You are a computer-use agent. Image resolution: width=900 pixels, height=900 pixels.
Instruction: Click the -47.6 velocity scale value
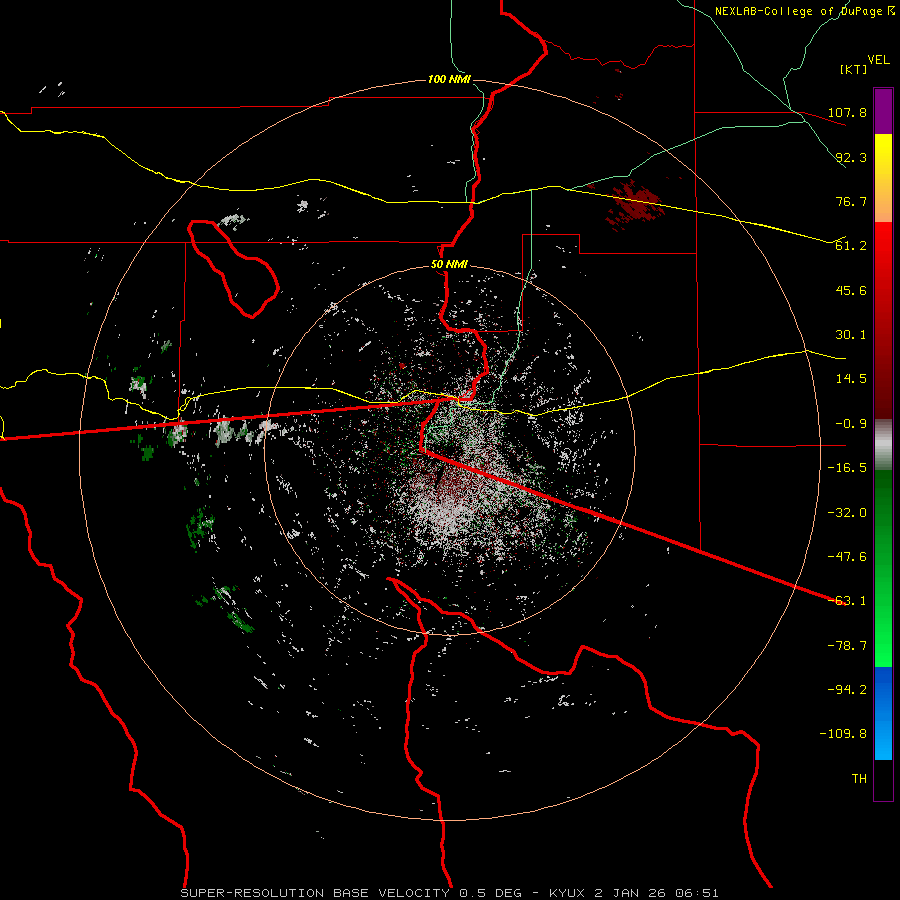click(847, 557)
